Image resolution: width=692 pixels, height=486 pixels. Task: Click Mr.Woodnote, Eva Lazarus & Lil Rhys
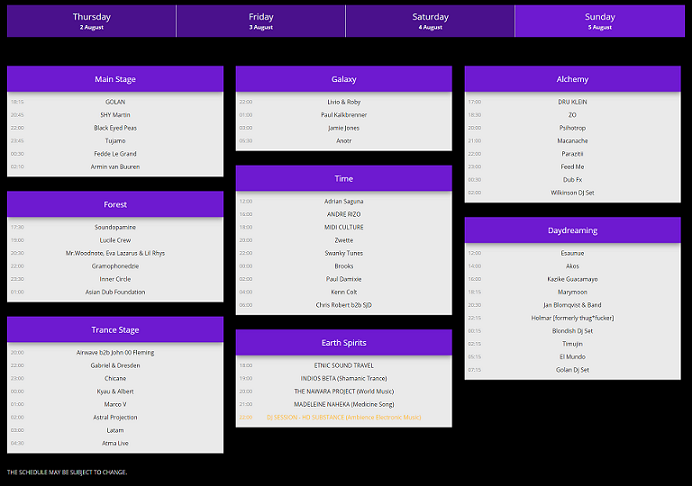click(115, 253)
